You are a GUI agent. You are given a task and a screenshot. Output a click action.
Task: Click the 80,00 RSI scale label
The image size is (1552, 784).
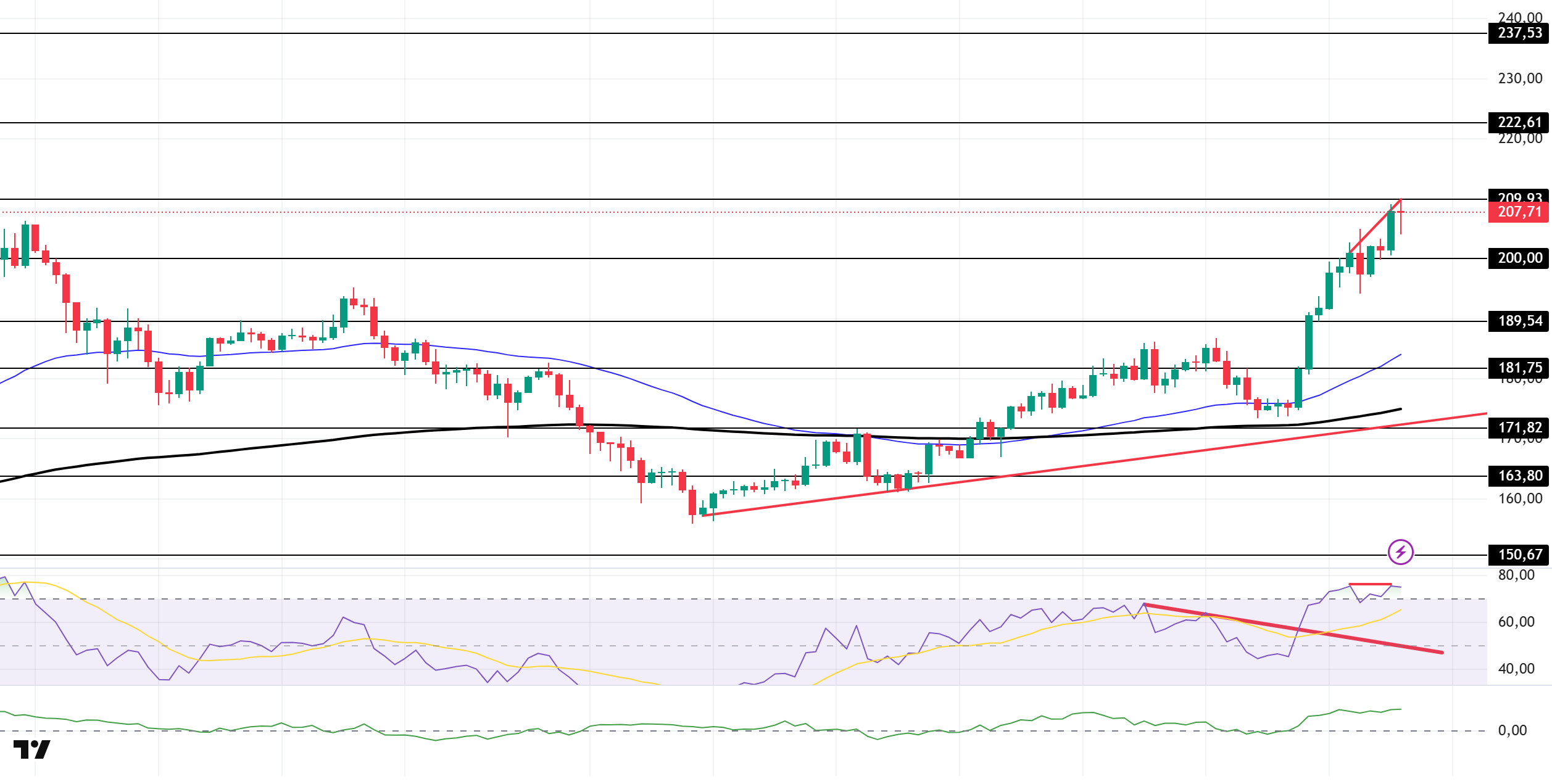coord(1516,575)
